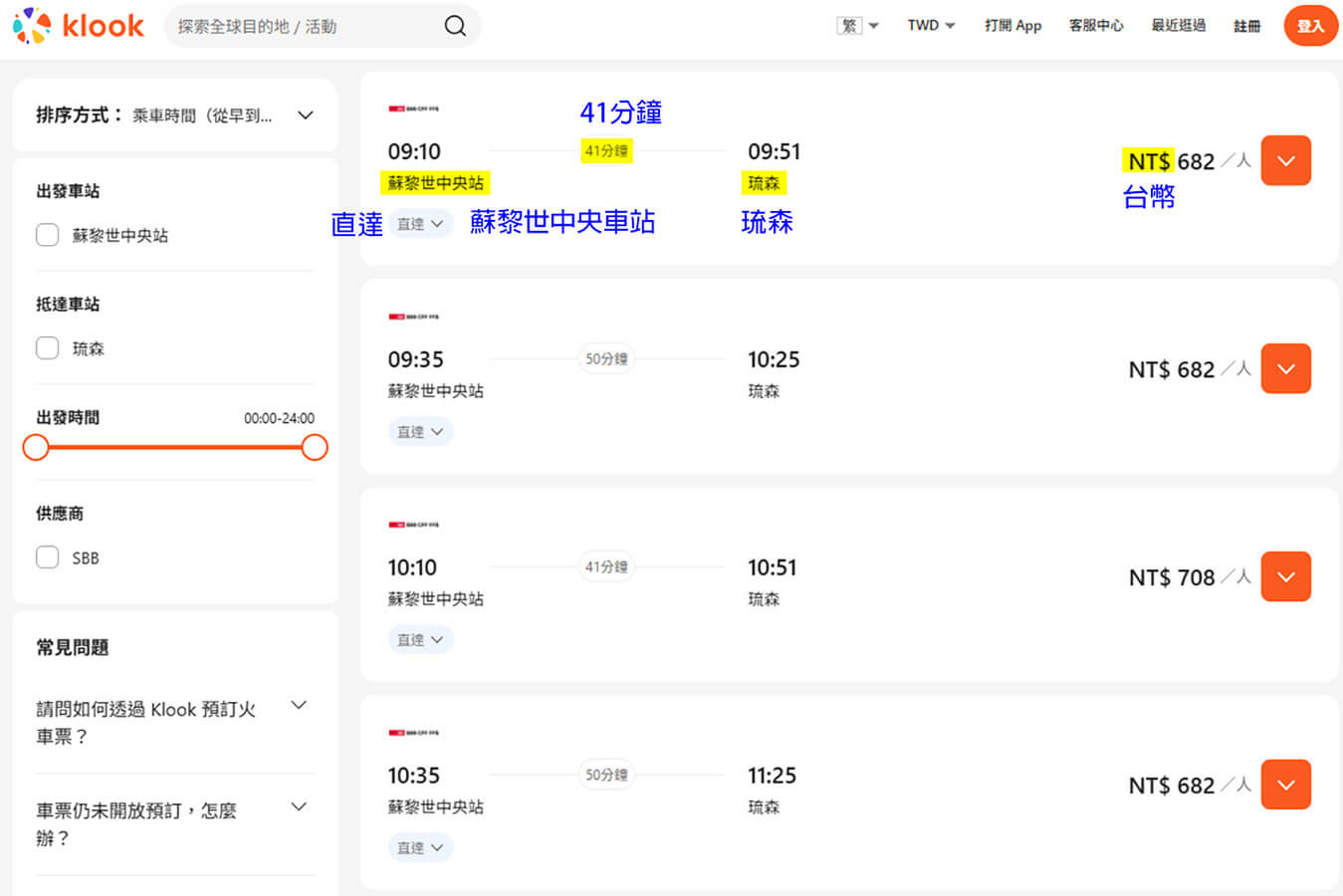Open the language 繁 dropdown
Image resolution: width=1343 pixels, height=896 pixels.
coord(857,26)
